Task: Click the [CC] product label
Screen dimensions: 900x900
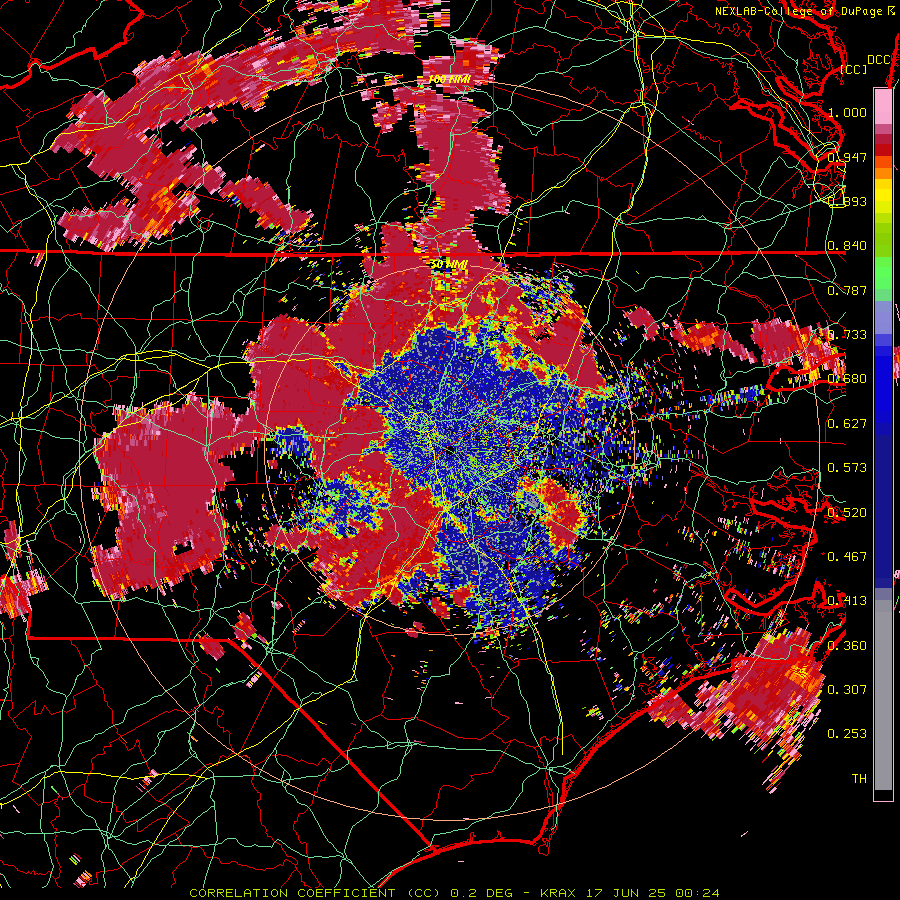Action: point(854,69)
